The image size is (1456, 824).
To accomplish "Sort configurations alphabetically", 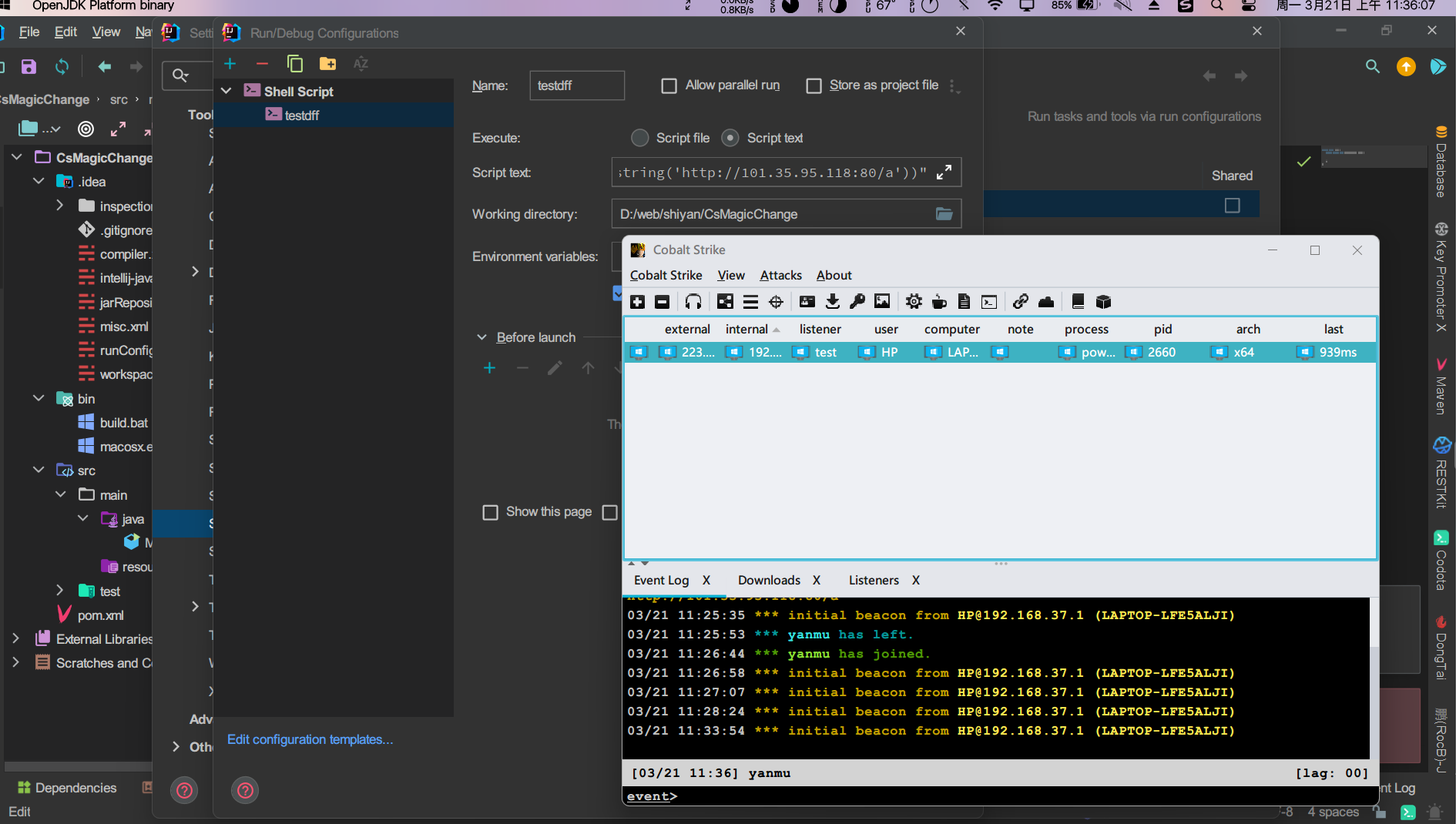I will (x=361, y=64).
